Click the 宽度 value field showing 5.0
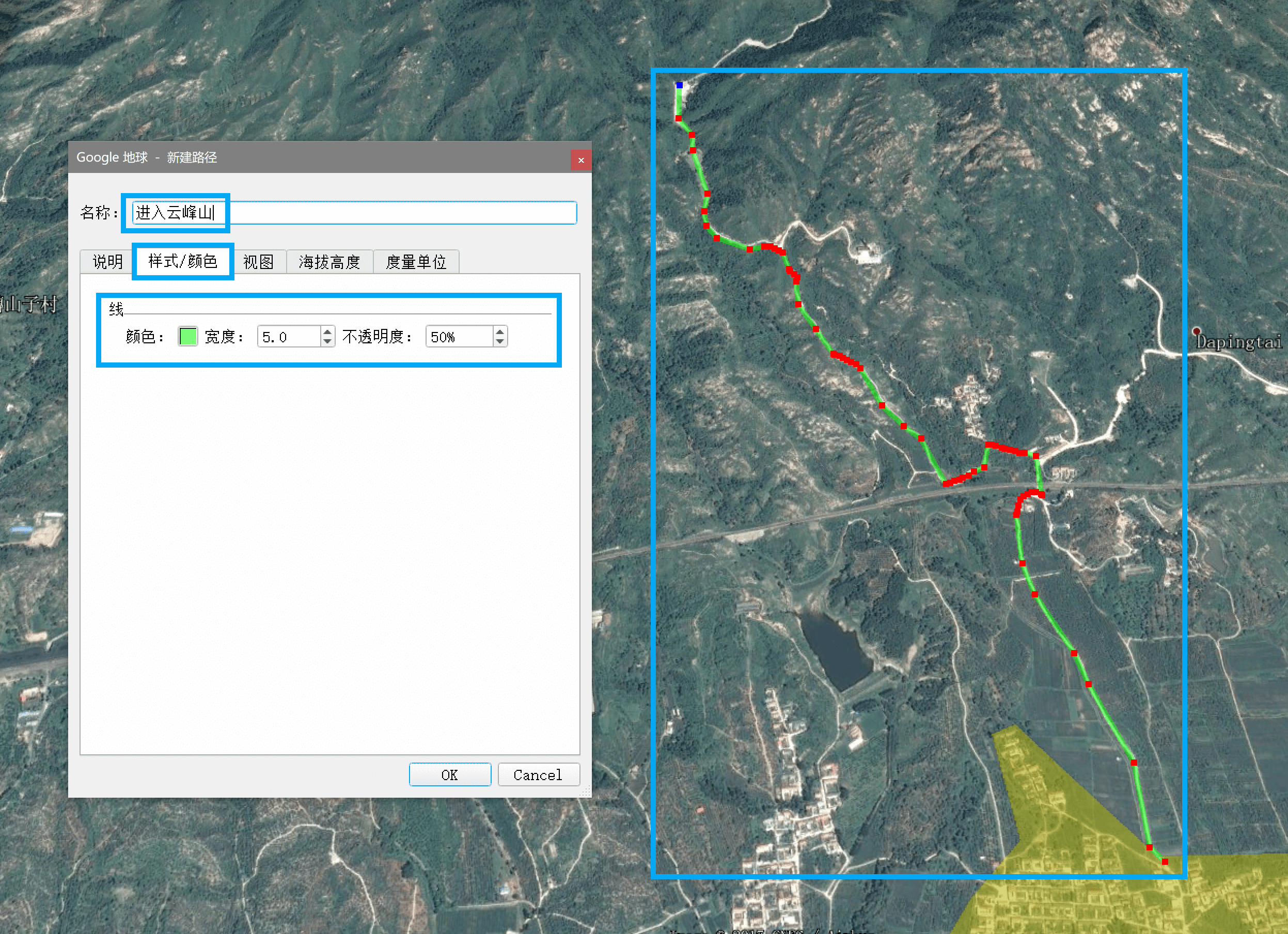The height and width of the screenshot is (934, 1288). click(x=289, y=337)
